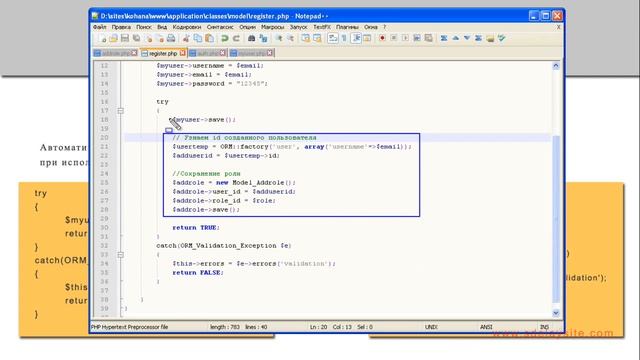
Task: Start macro recording with red Record icon
Action: point(382,38)
